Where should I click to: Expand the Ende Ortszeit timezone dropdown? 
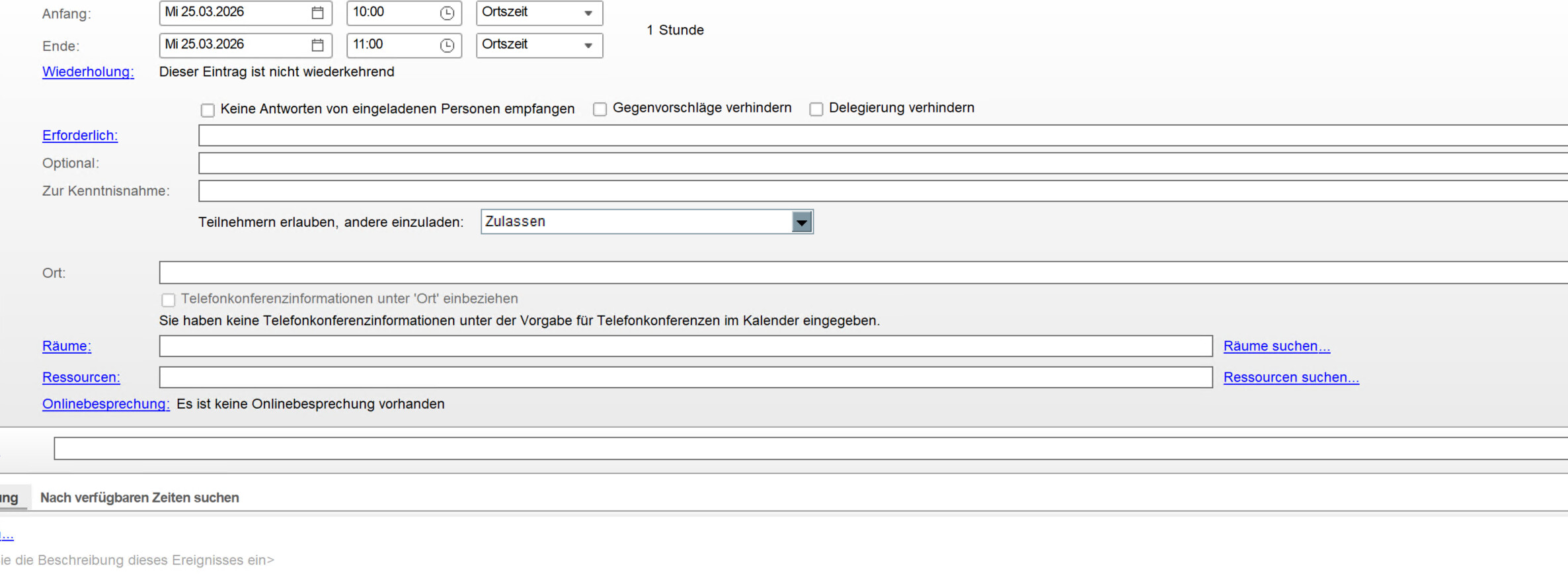coord(588,46)
